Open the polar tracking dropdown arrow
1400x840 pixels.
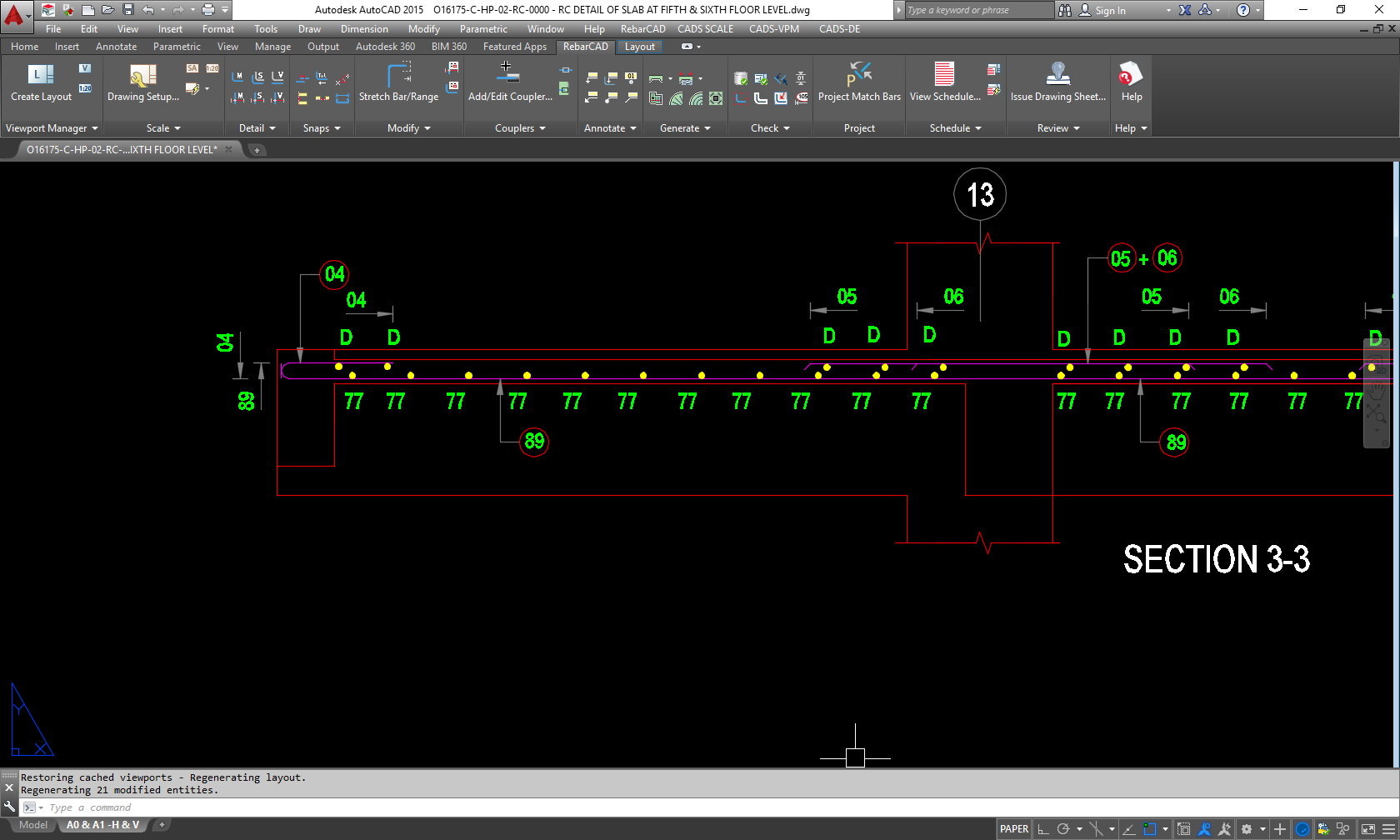point(1079,828)
